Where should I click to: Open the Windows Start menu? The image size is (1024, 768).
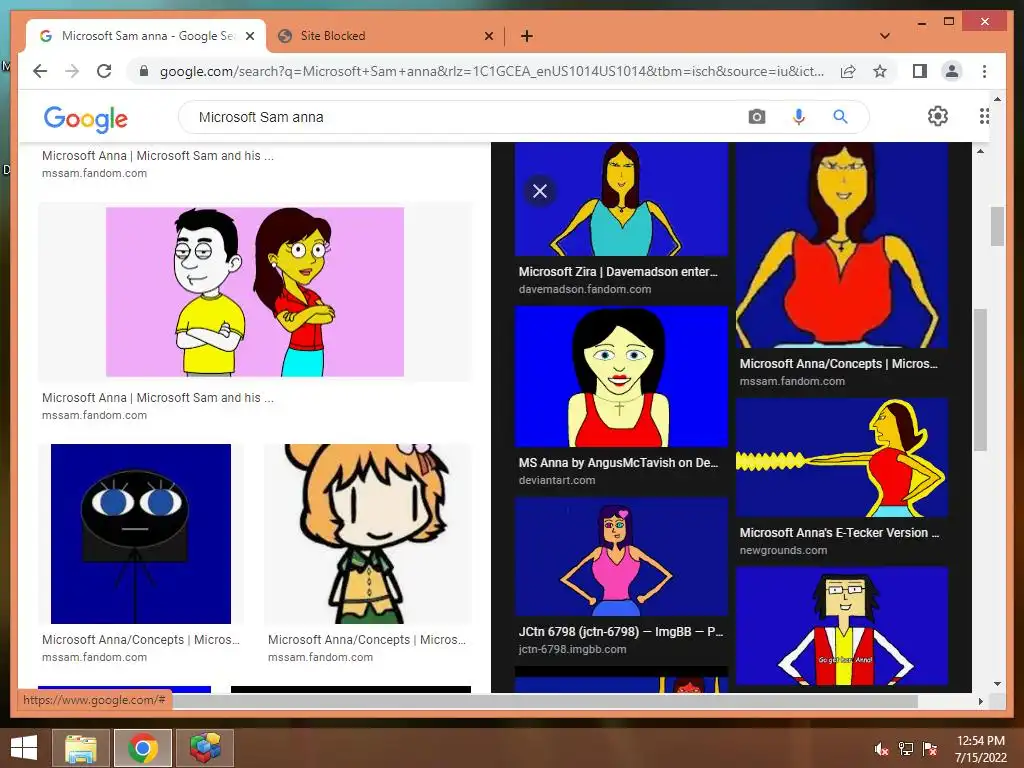tap(24, 748)
